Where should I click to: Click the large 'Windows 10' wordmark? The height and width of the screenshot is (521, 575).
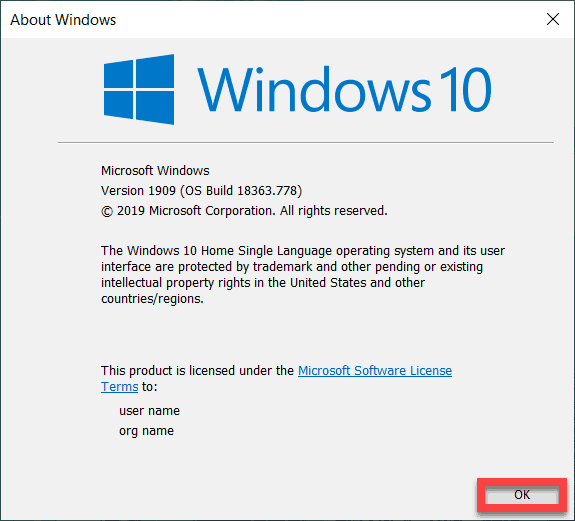tap(344, 89)
